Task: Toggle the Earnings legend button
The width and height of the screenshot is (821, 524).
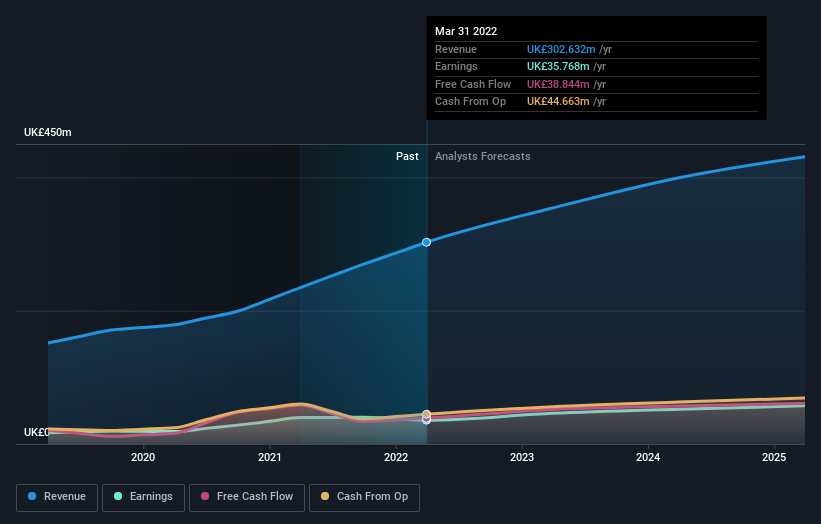Action: [x=143, y=497]
